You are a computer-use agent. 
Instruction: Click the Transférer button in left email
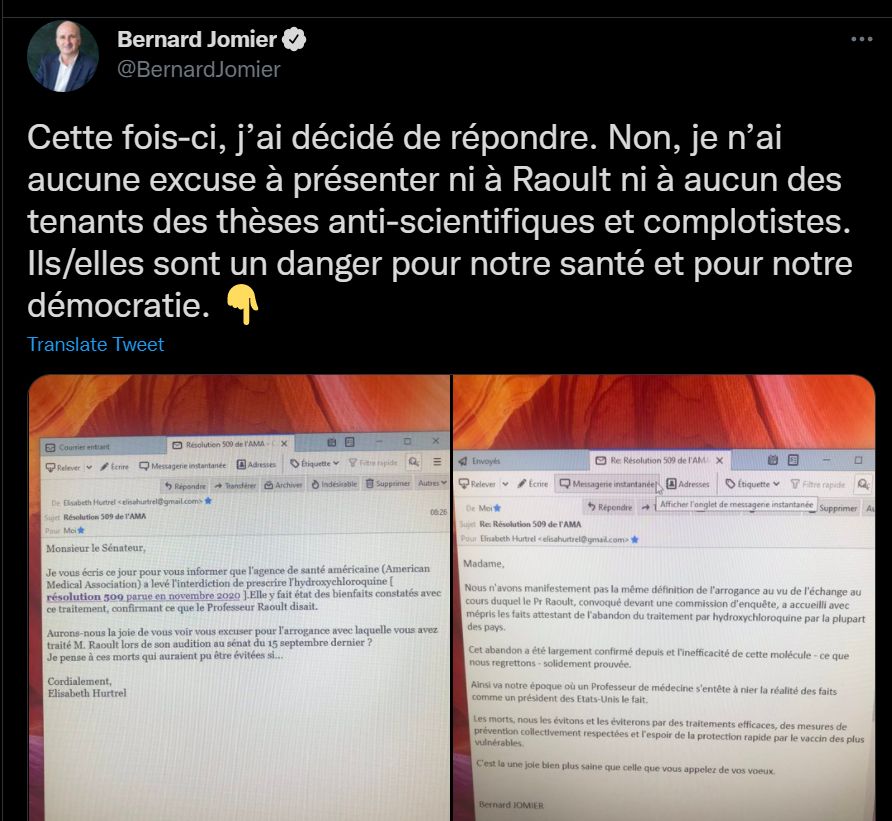point(235,485)
